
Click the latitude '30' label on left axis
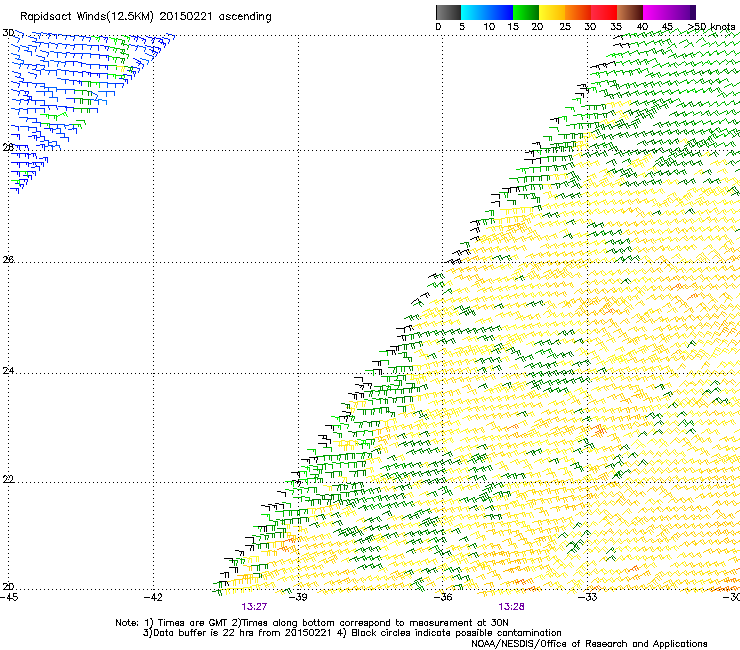coord(8,33)
